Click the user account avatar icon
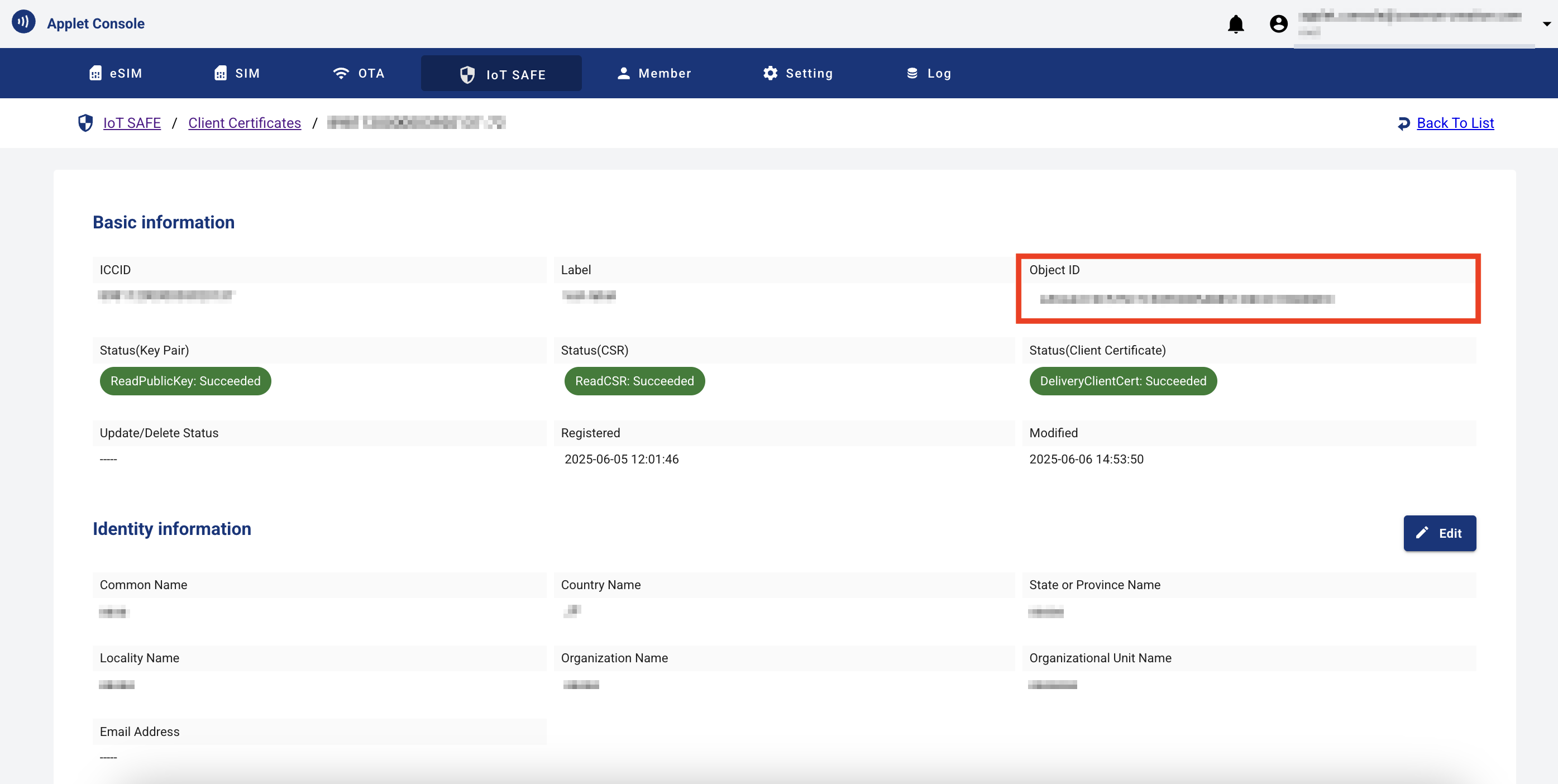1558x784 pixels. pos(1279,23)
